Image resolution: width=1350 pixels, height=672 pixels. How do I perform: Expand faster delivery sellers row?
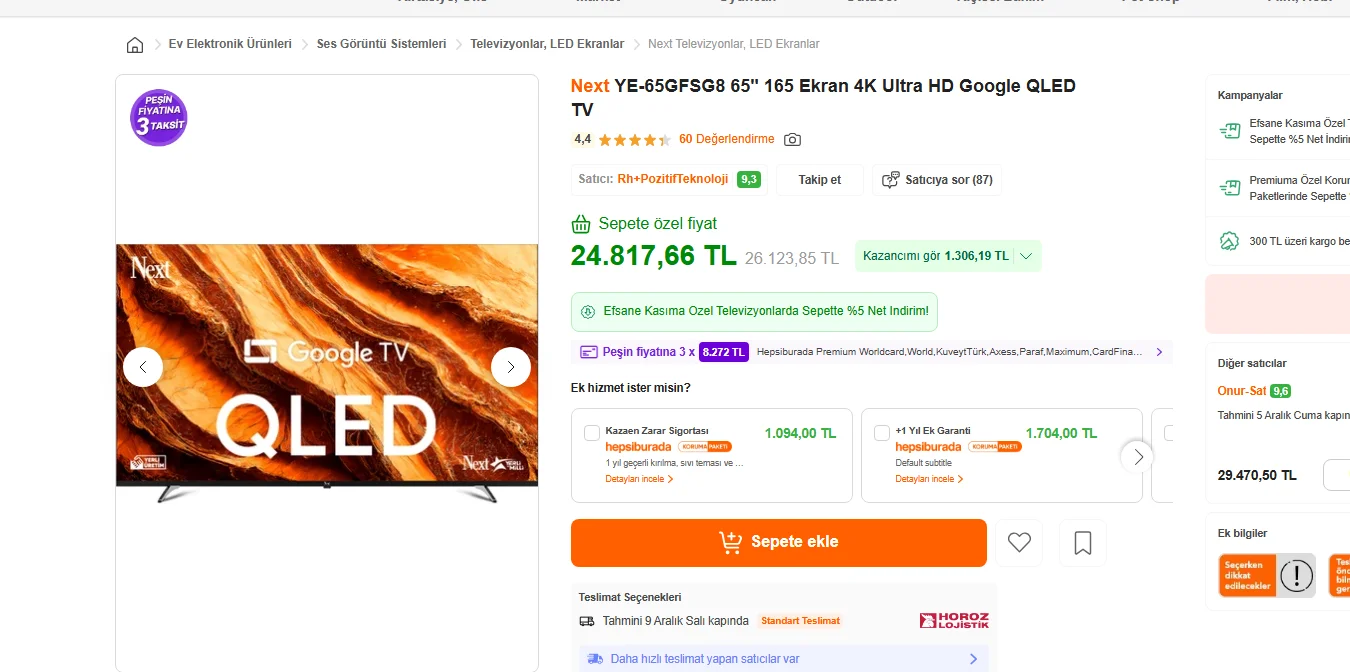pyautogui.click(x=973, y=659)
